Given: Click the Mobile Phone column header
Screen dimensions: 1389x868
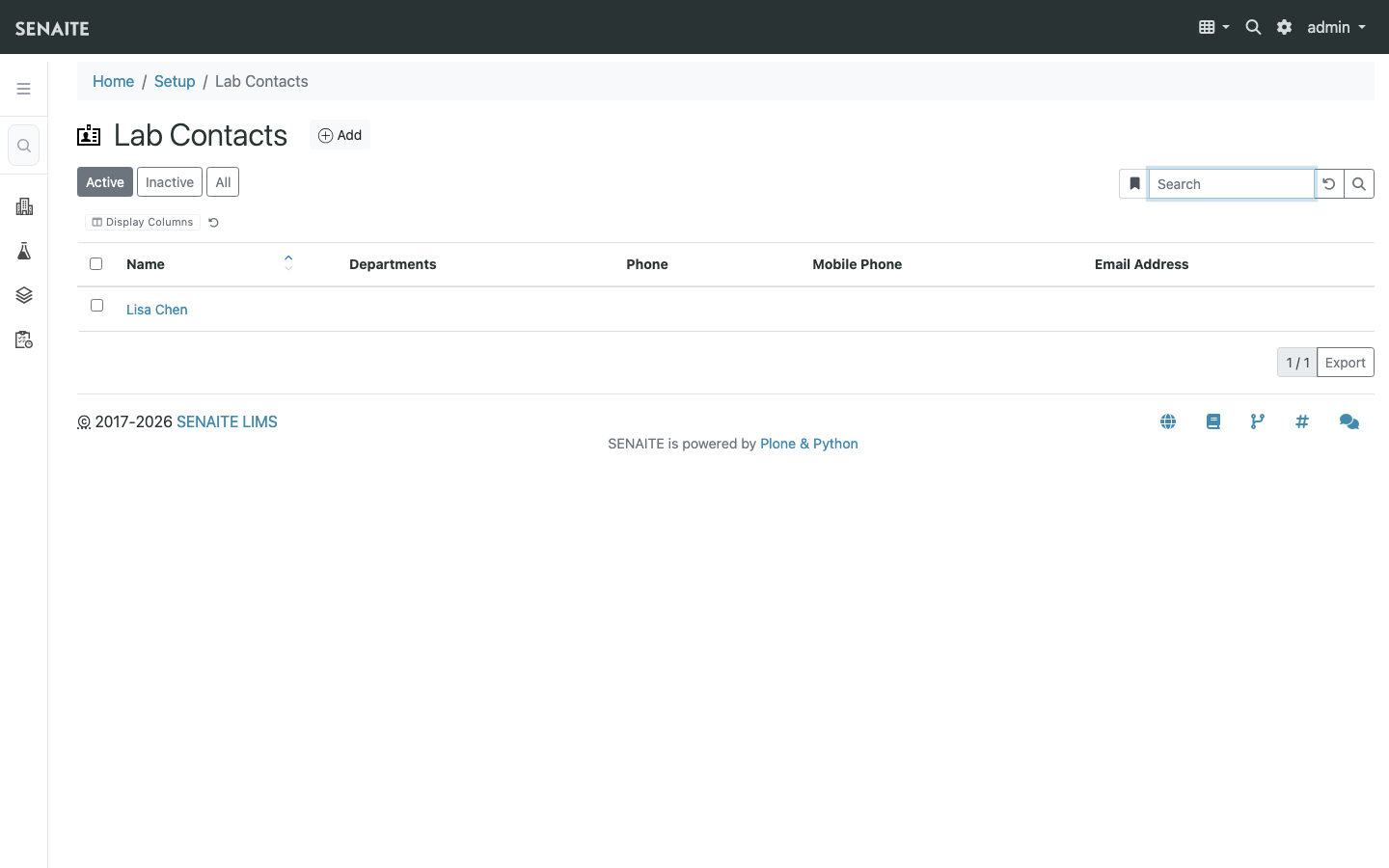Looking at the screenshot, I should pyautogui.click(x=858, y=264).
